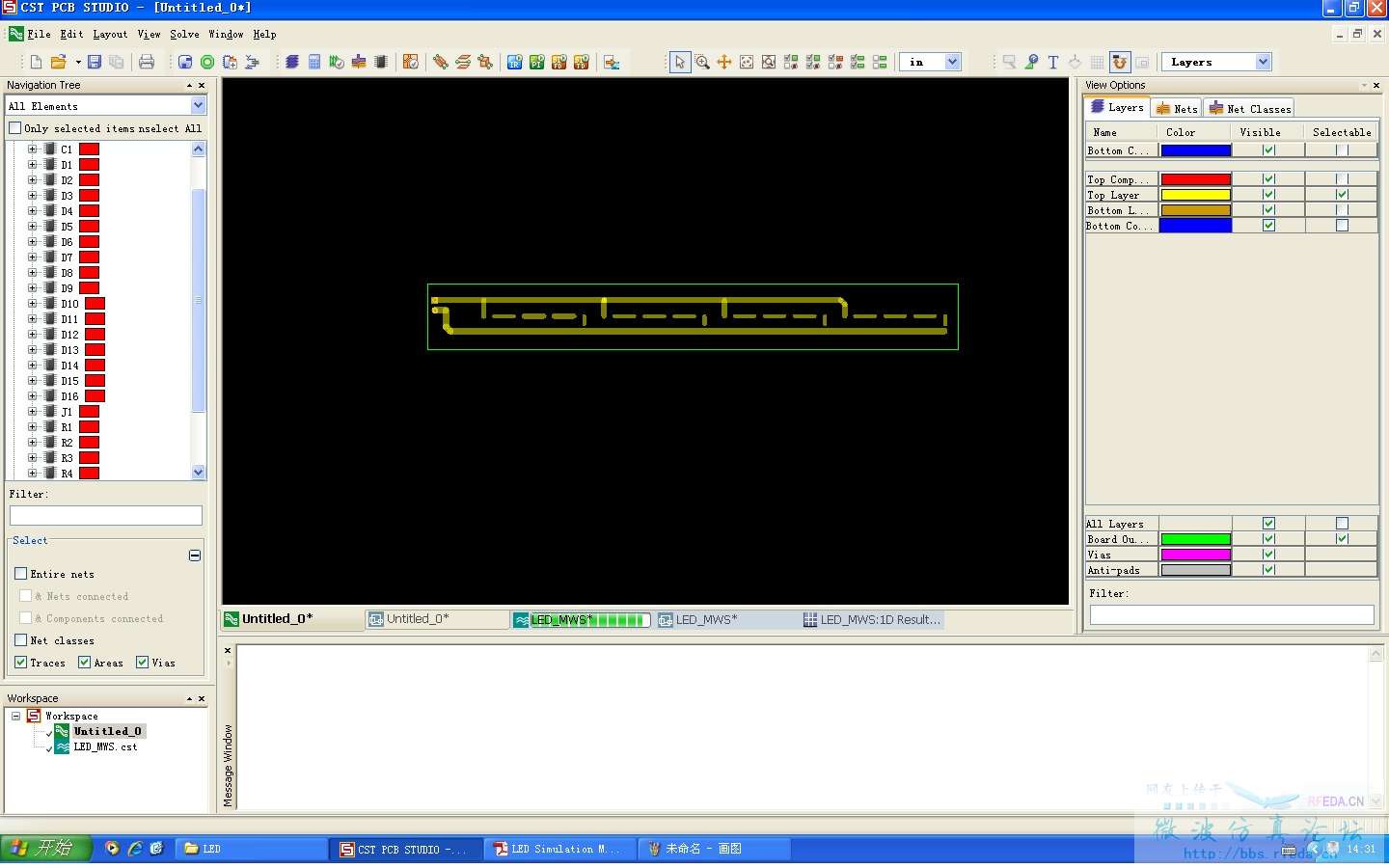This screenshot has height=868, width=1389.
Task: Switch to LED_MWS:1D Result tab
Action: [872, 620]
